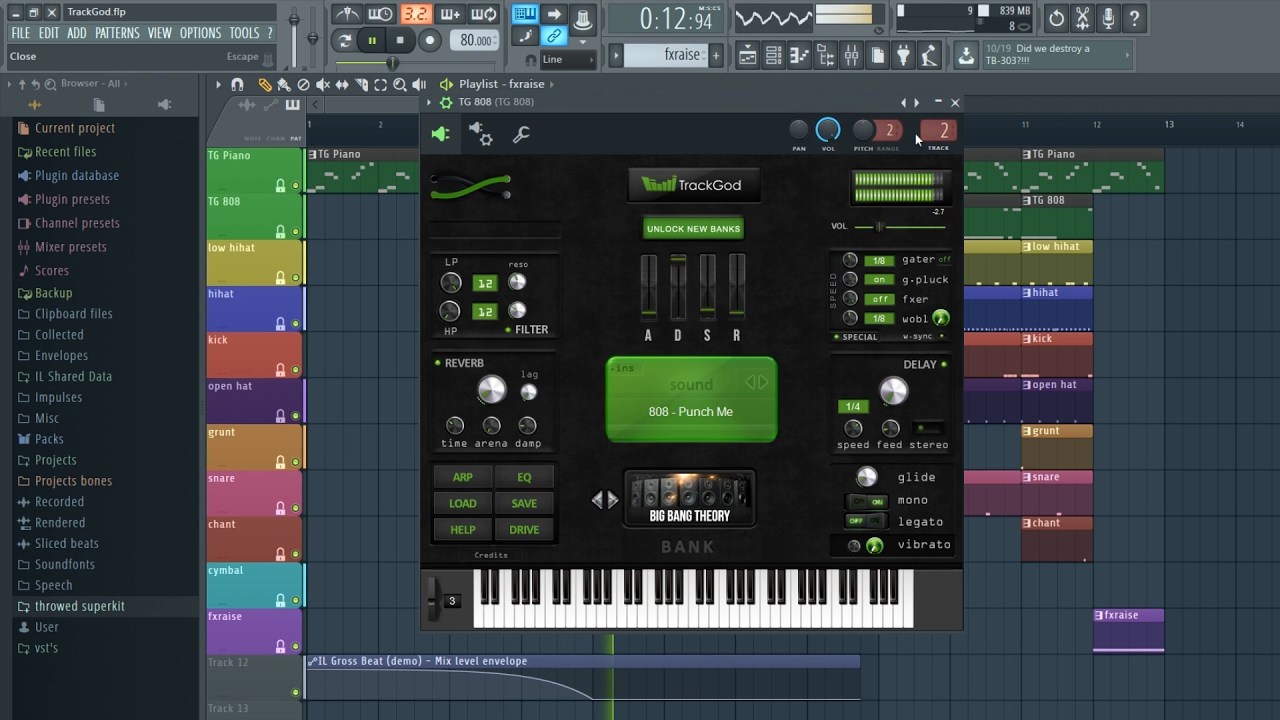The image size is (1280, 720).
Task: Click the UNLOCK NEW BANKS button
Action: click(x=693, y=229)
